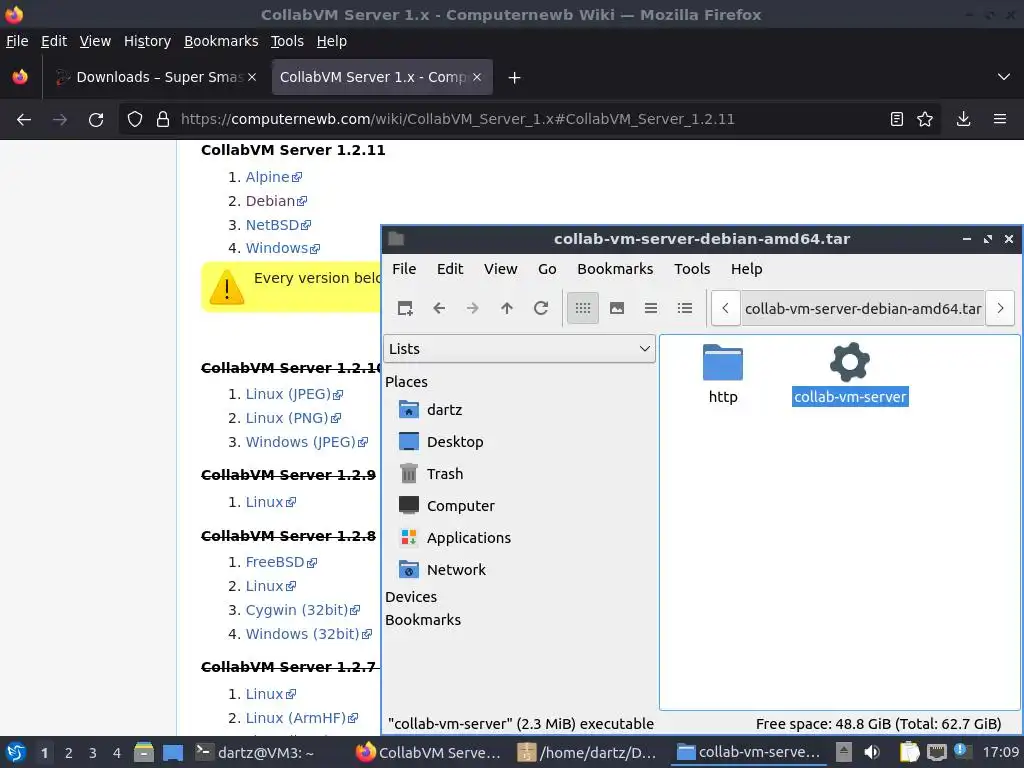Open the Windows link under 1.2.11
The width and height of the screenshot is (1024, 768).
(282, 249)
